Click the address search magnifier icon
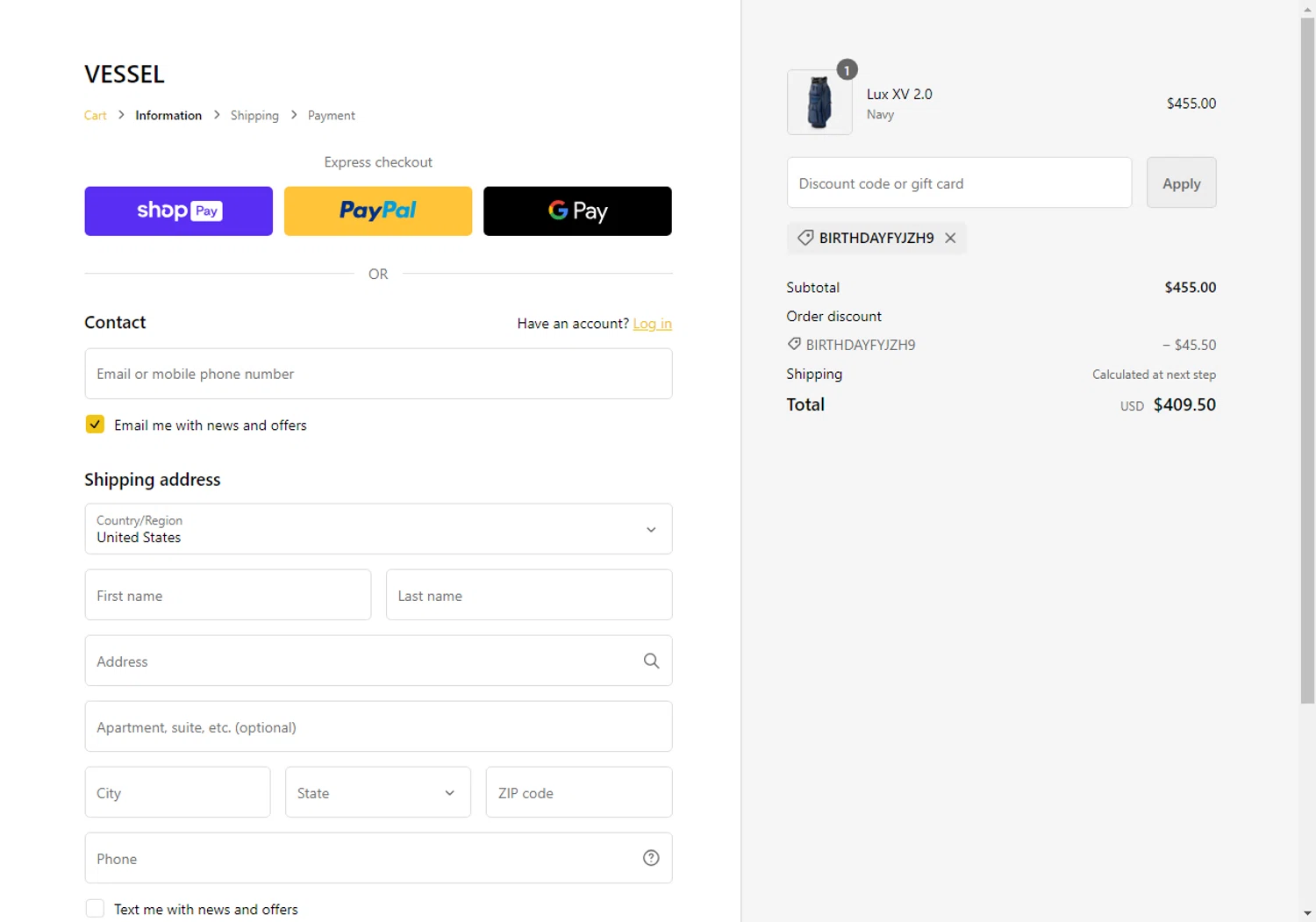 [651, 661]
